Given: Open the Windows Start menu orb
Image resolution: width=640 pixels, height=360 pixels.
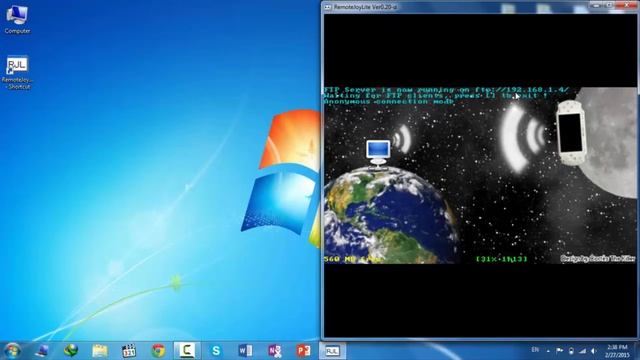Looking at the screenshot, I should 12,351.
